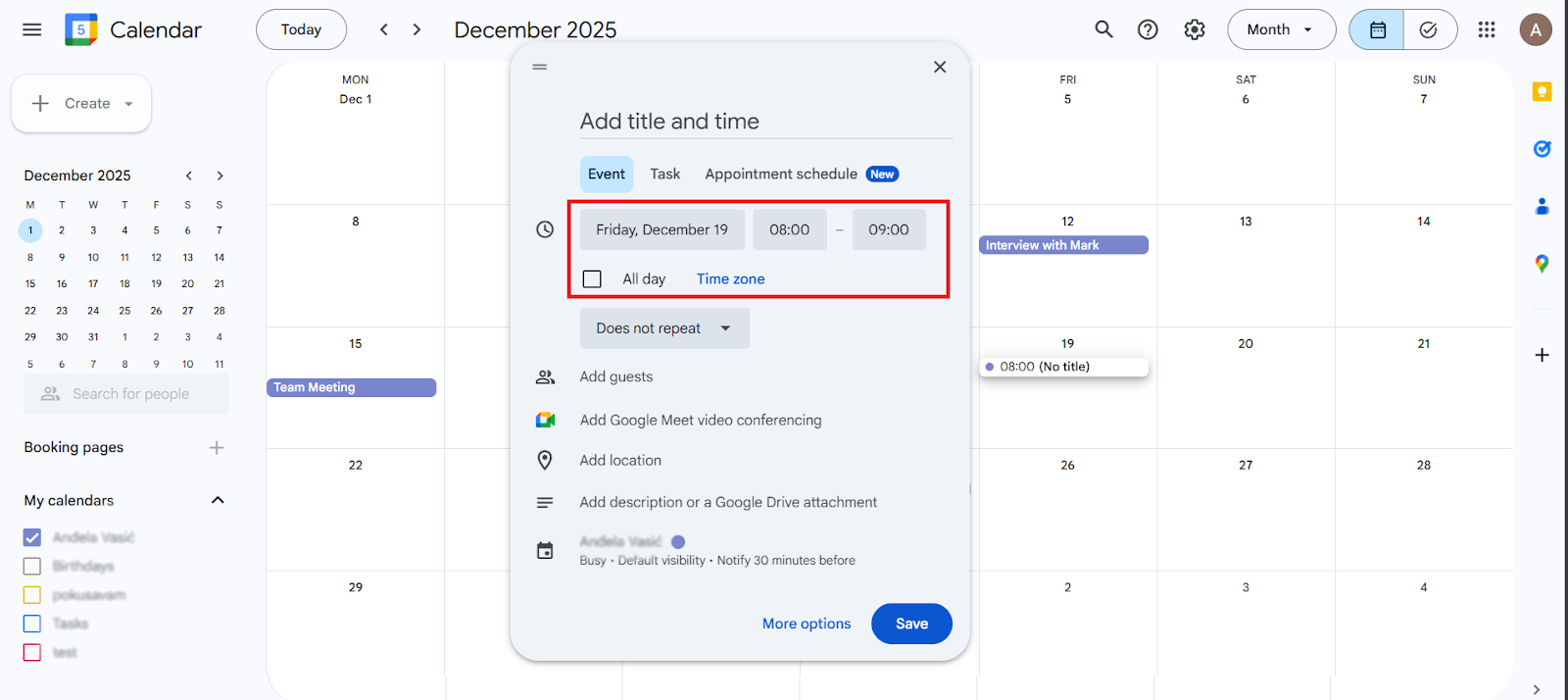Image resolution: width=1568 pixels, height=700 pixels.
Task: Collapse the My calendars section
Action: [218, 500]
